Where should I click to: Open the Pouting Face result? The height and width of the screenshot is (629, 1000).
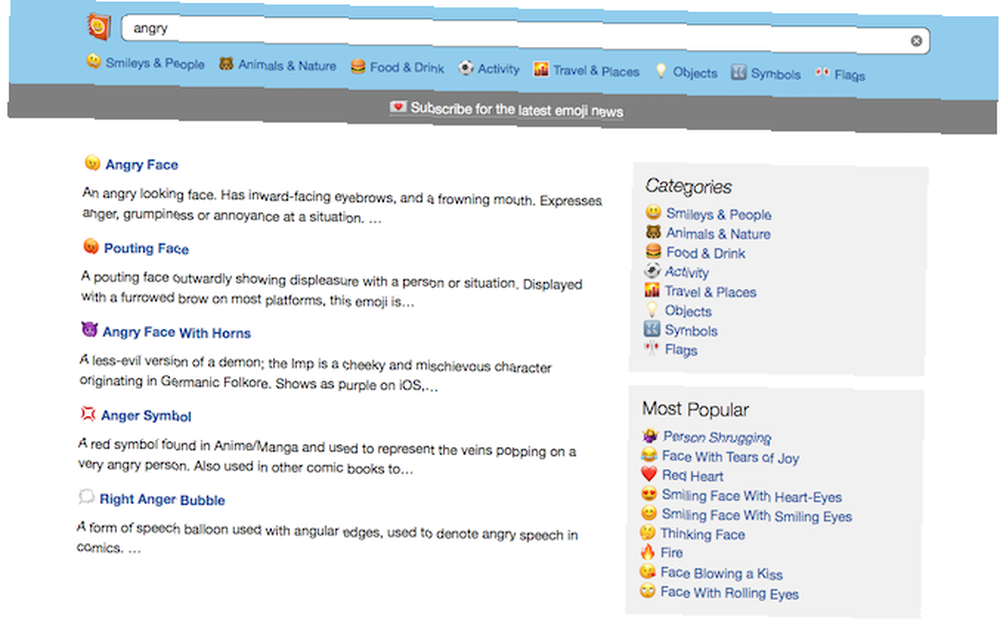pyautogui.click(x=146, y=248)
